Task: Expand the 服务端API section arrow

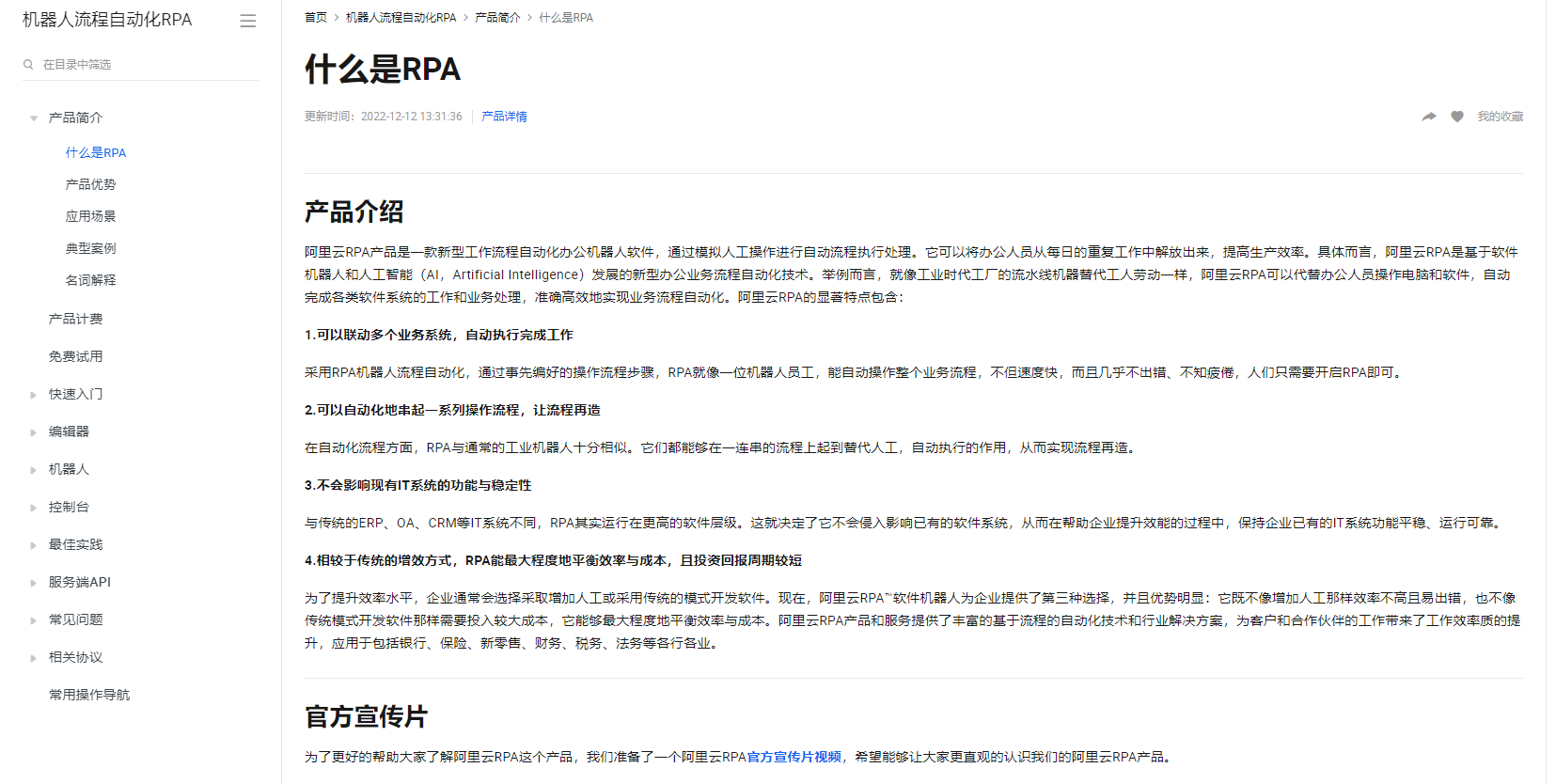Action: (34, 583)
